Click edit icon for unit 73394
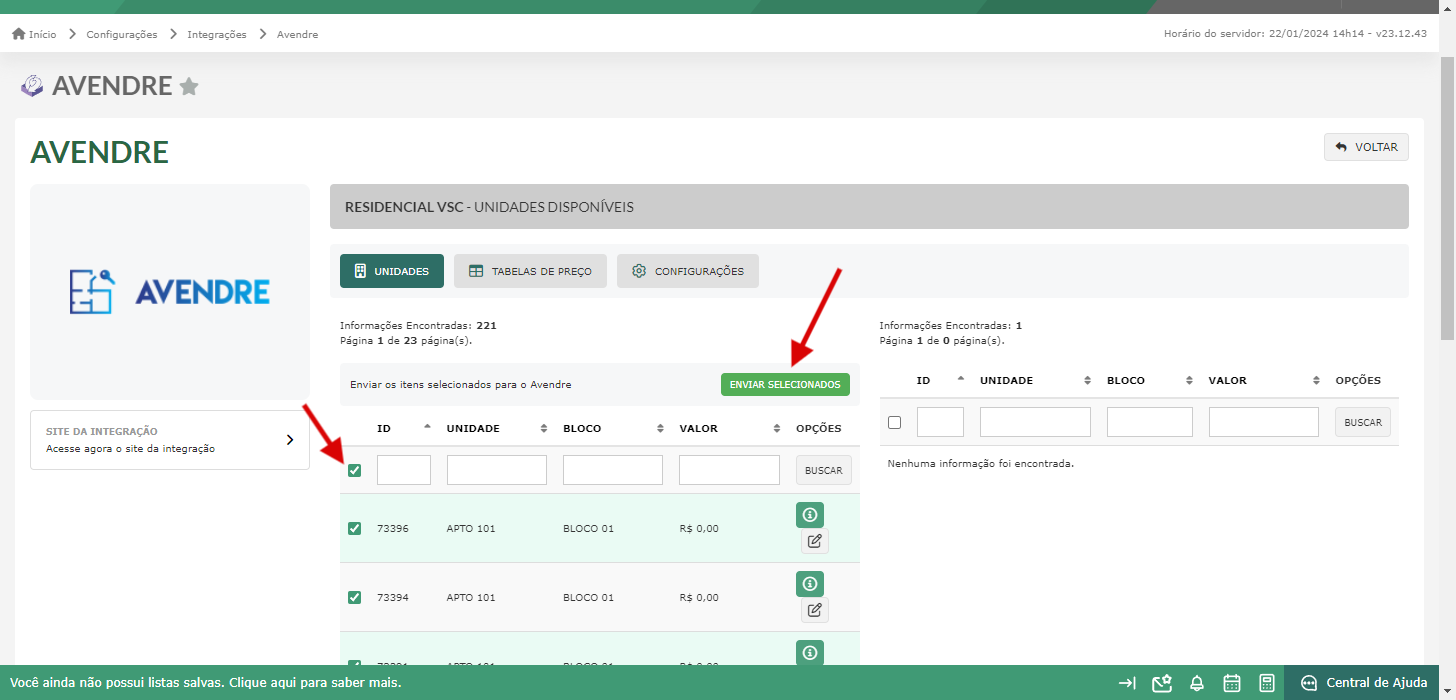The image size is (1456, 700). point(815,610)
